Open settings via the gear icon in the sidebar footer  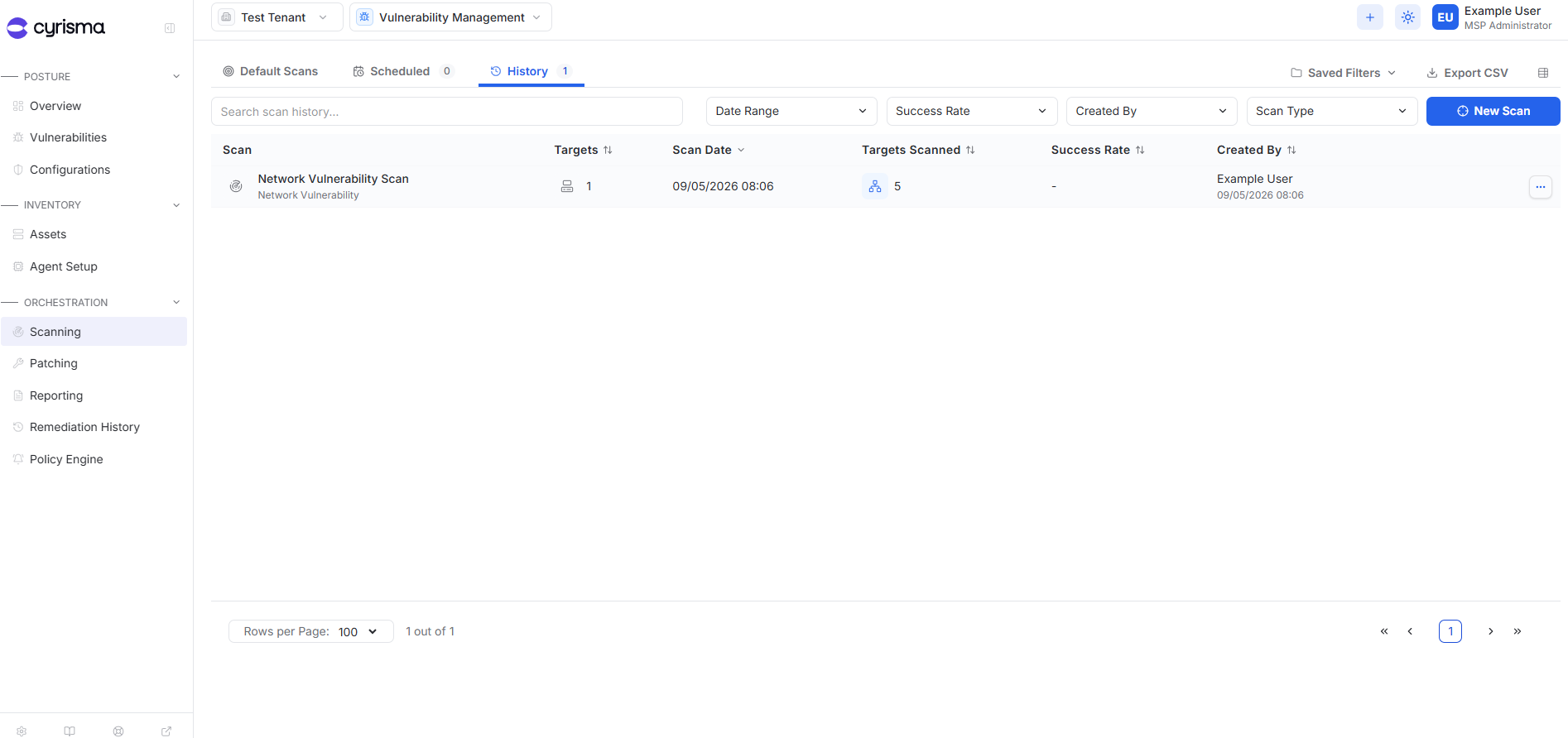[22, 731]
